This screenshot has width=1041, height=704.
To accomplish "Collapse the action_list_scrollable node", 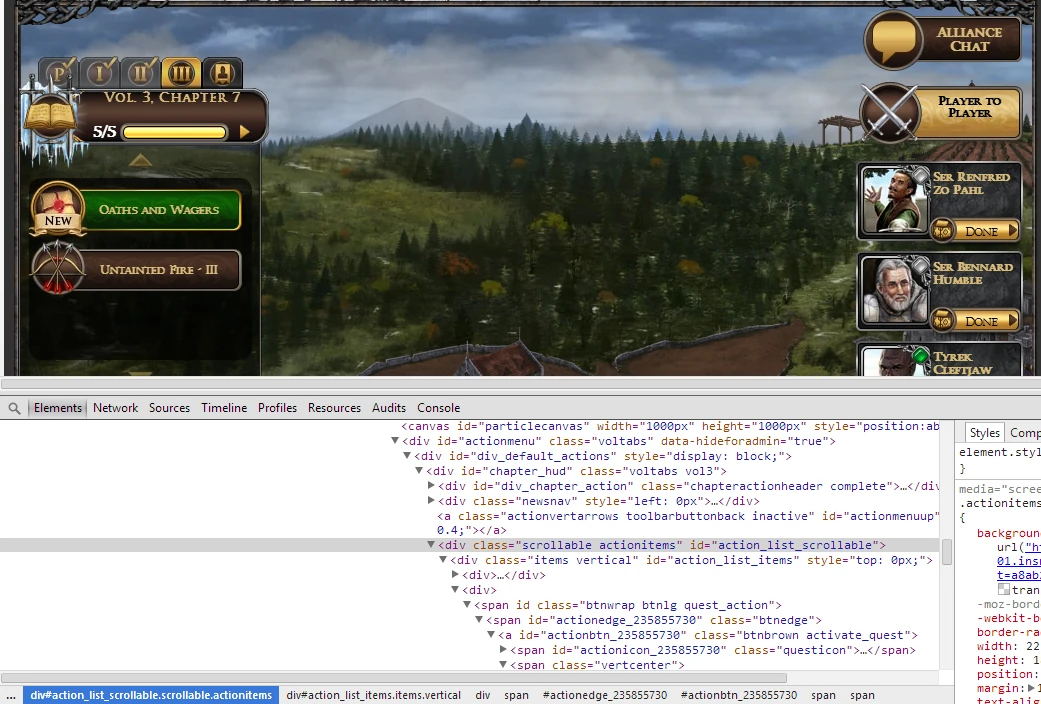I will pyautogui.click(x=431, y=545).
